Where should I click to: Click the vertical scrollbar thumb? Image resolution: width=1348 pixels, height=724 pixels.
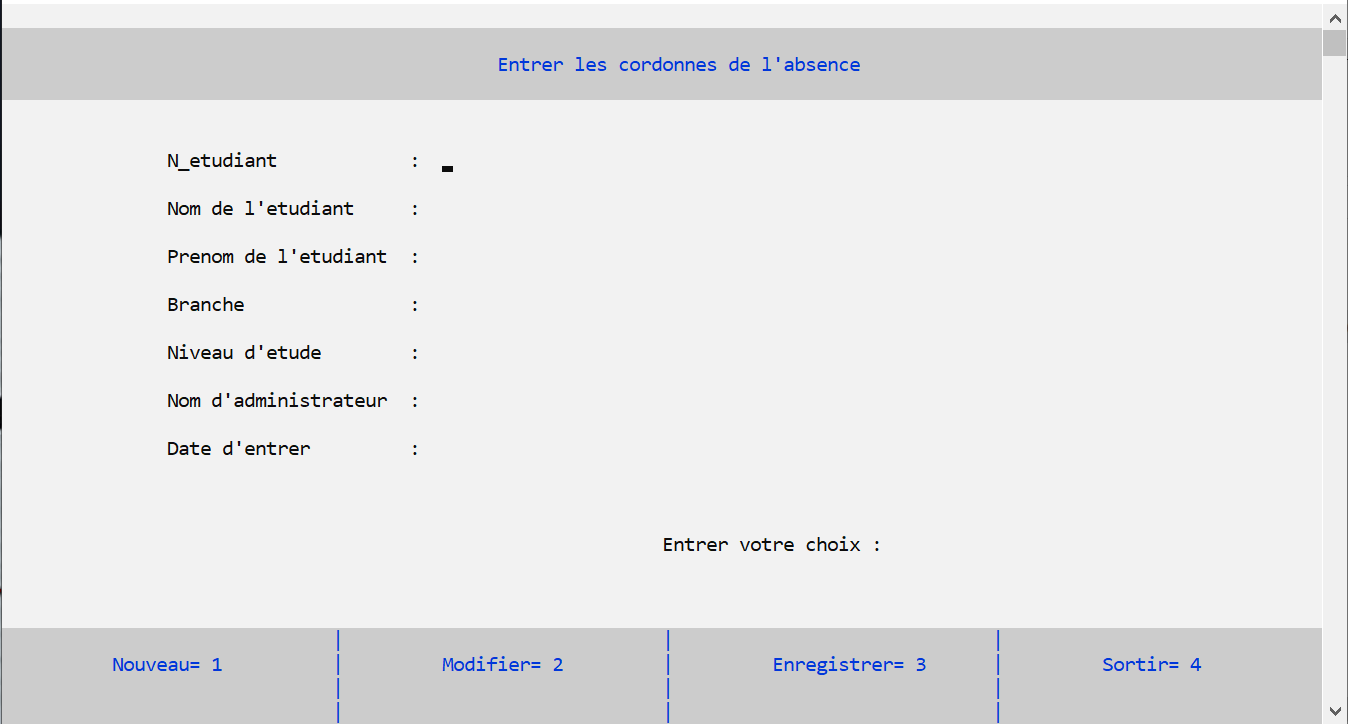click(1335, 43)
